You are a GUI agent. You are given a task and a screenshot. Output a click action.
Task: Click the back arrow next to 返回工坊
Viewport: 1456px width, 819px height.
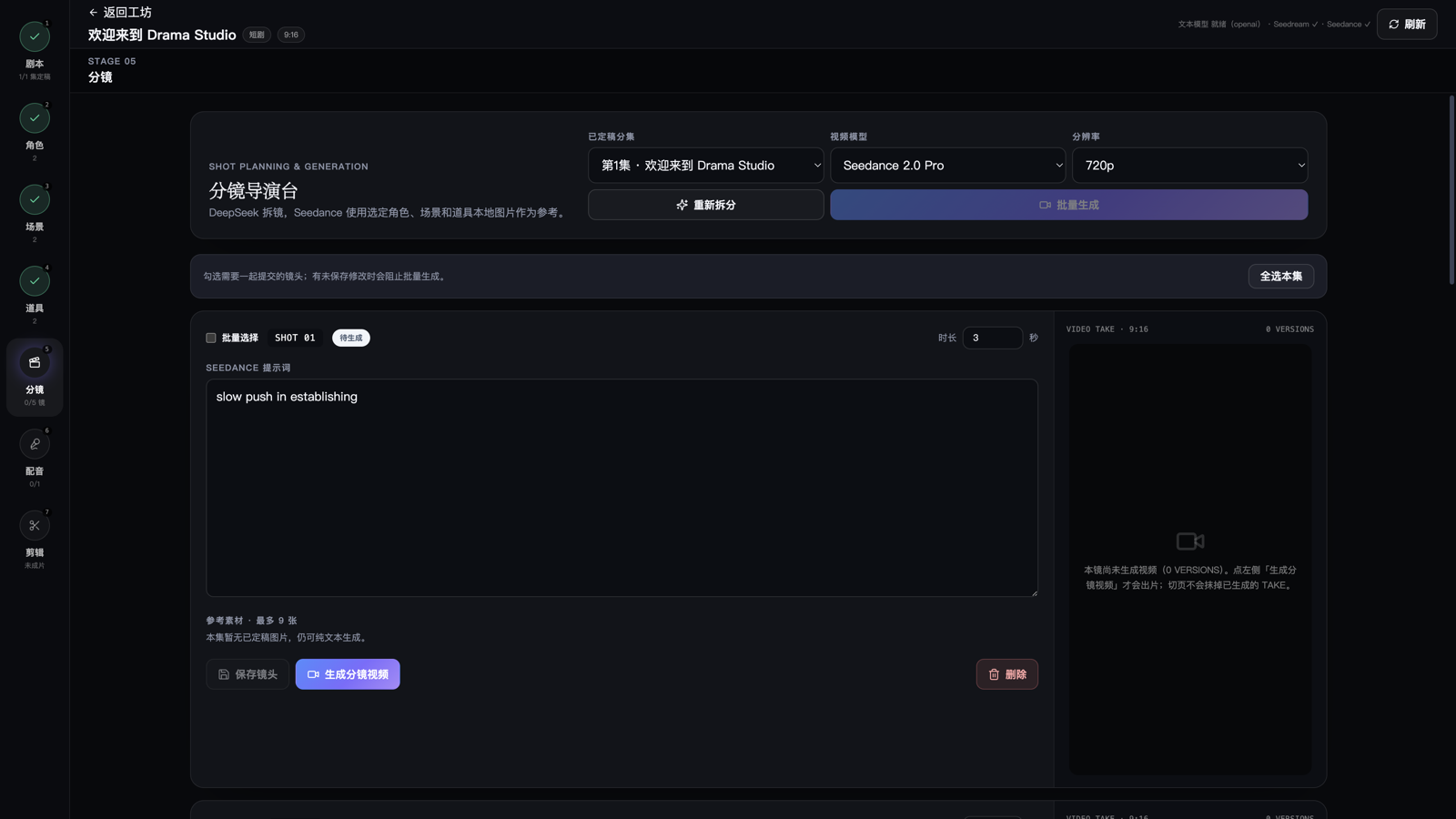pos(93,13)
